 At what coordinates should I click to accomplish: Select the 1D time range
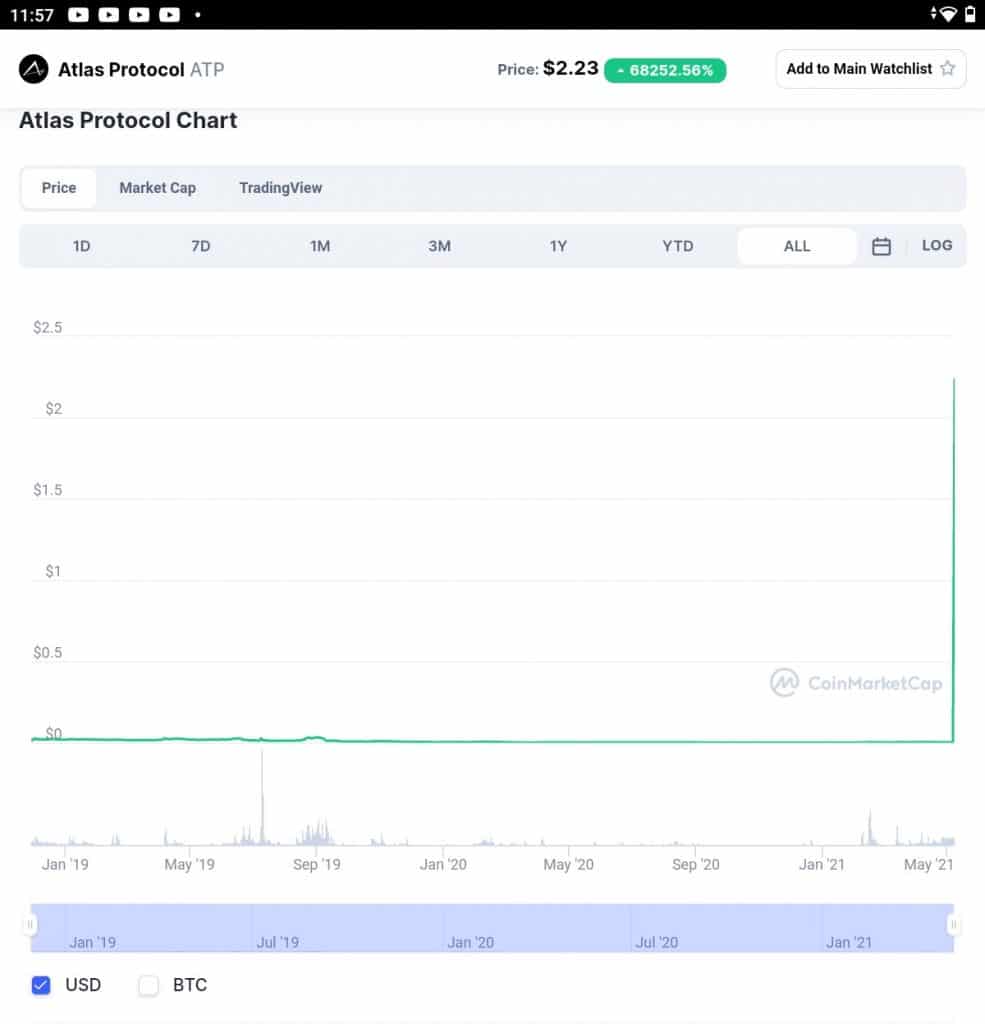(x=82, y=246)
